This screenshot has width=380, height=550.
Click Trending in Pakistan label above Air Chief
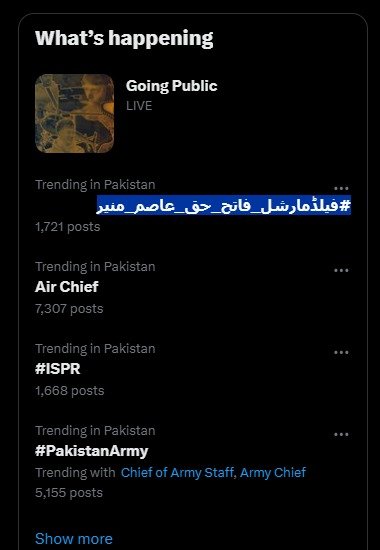click(95, 267)
